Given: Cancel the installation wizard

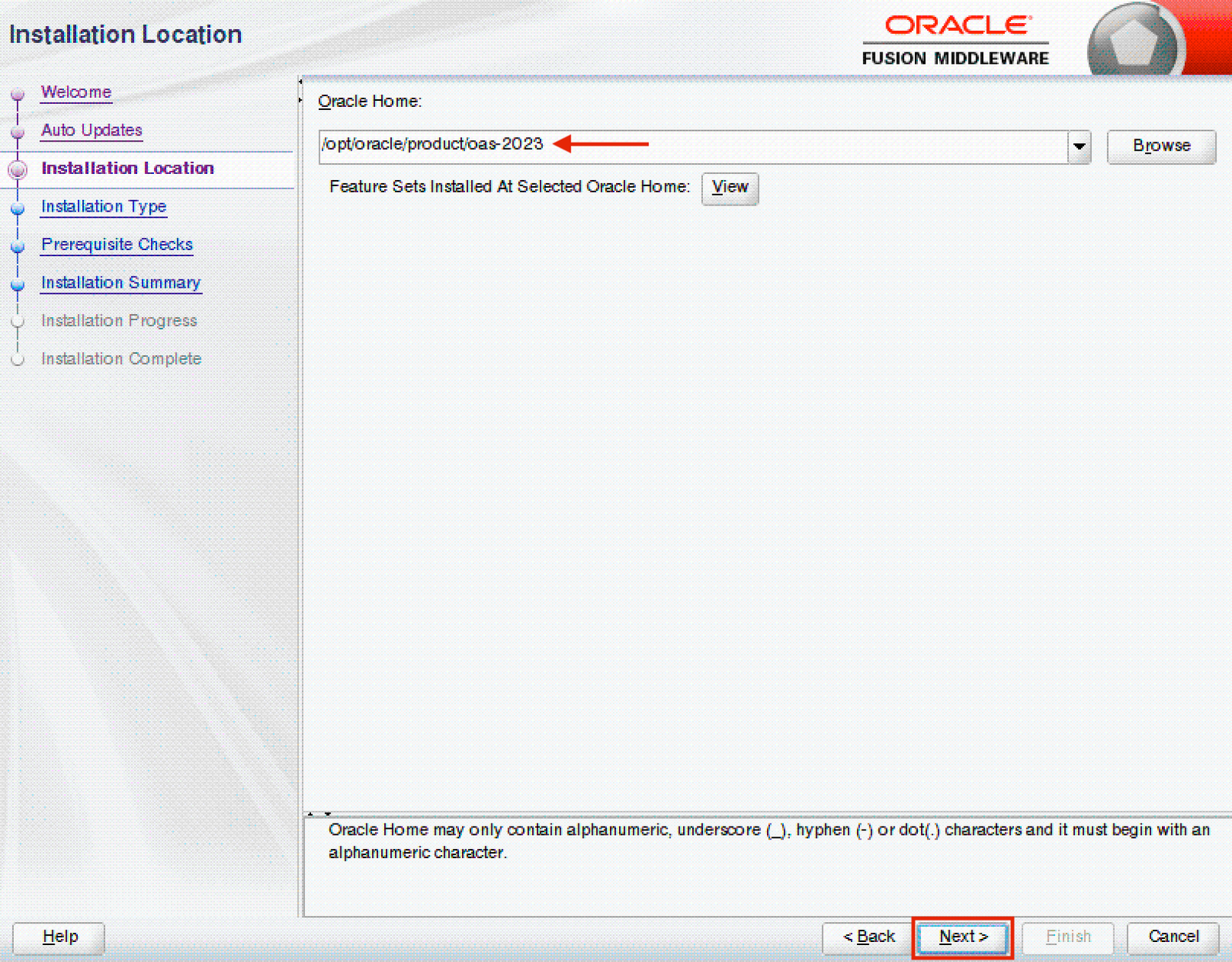Looking at the screenshot, I should coord(1173,937).
